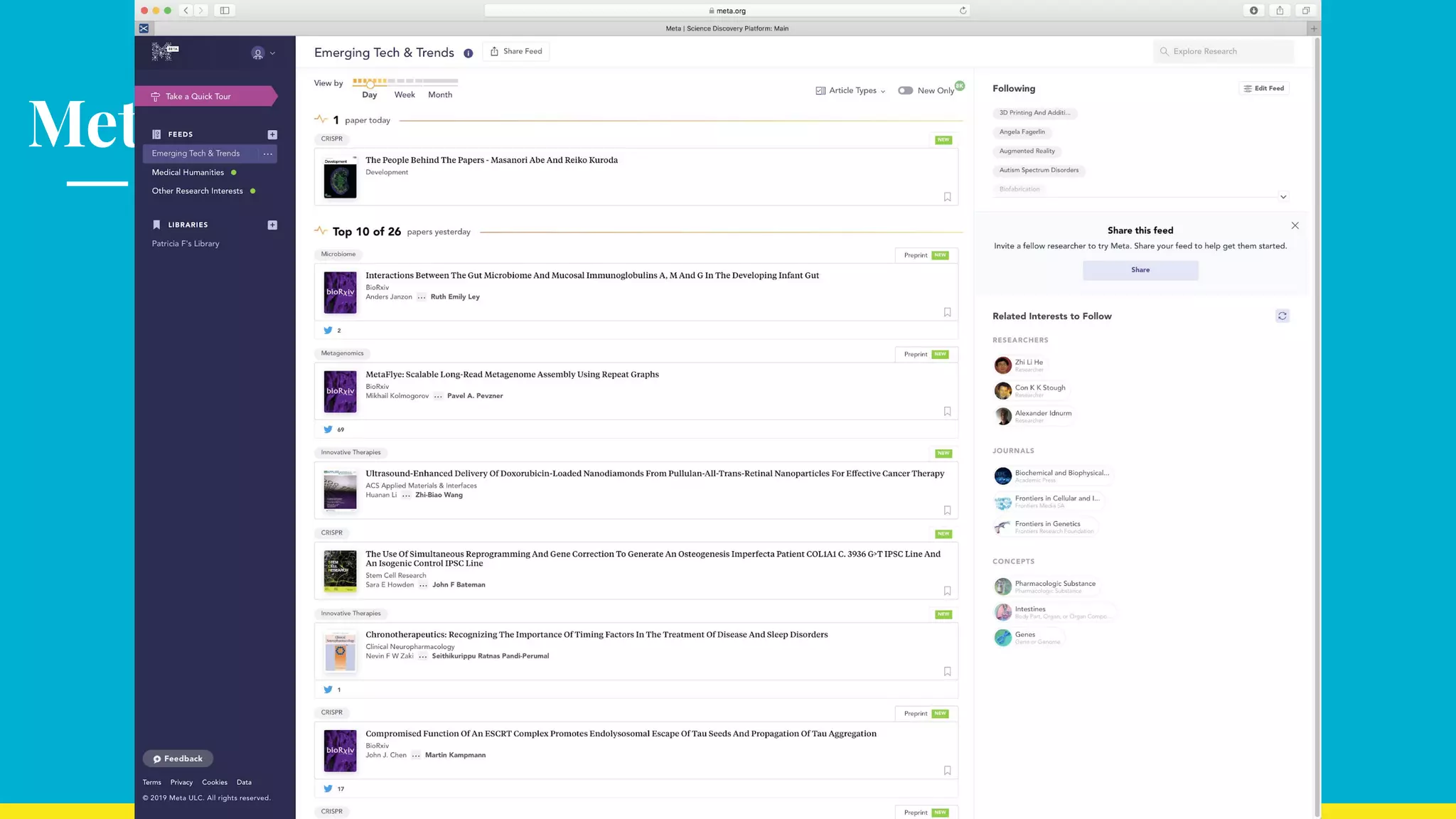1456x819 pixels.
Task: Bookmark the MetaFlye paper
Action: tap(947, 412)
